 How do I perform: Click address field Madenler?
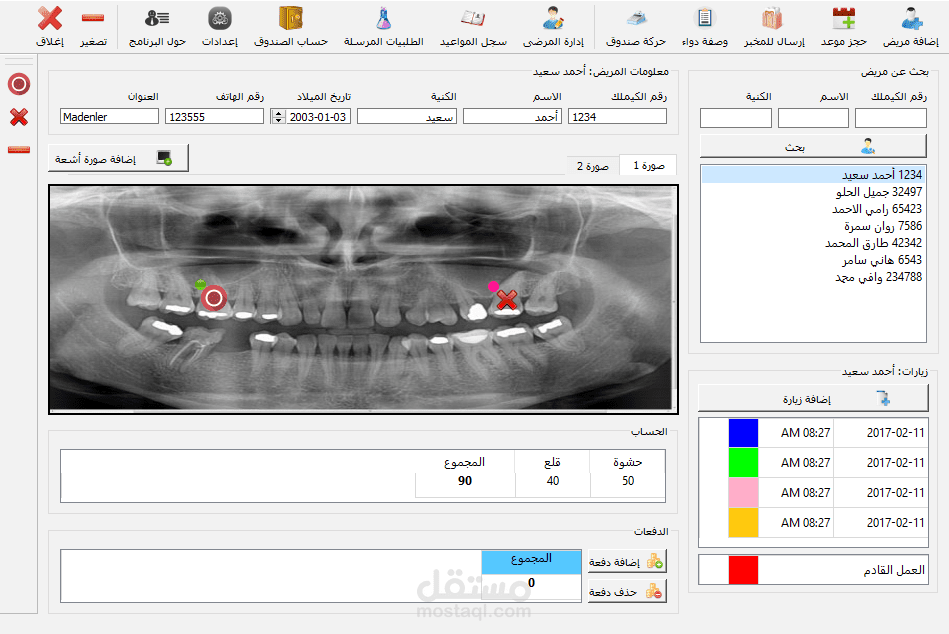110,116
